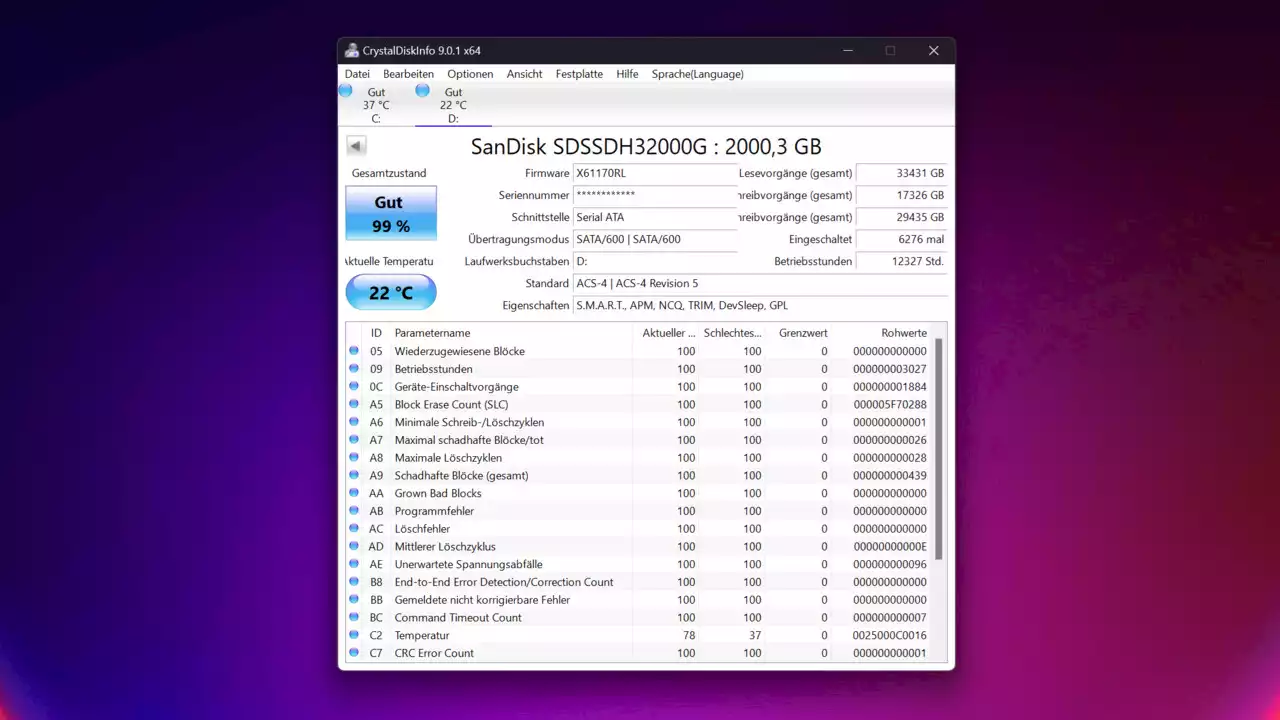
Task: Click status icon for Command Timeout Count
Action: point(354,617)
